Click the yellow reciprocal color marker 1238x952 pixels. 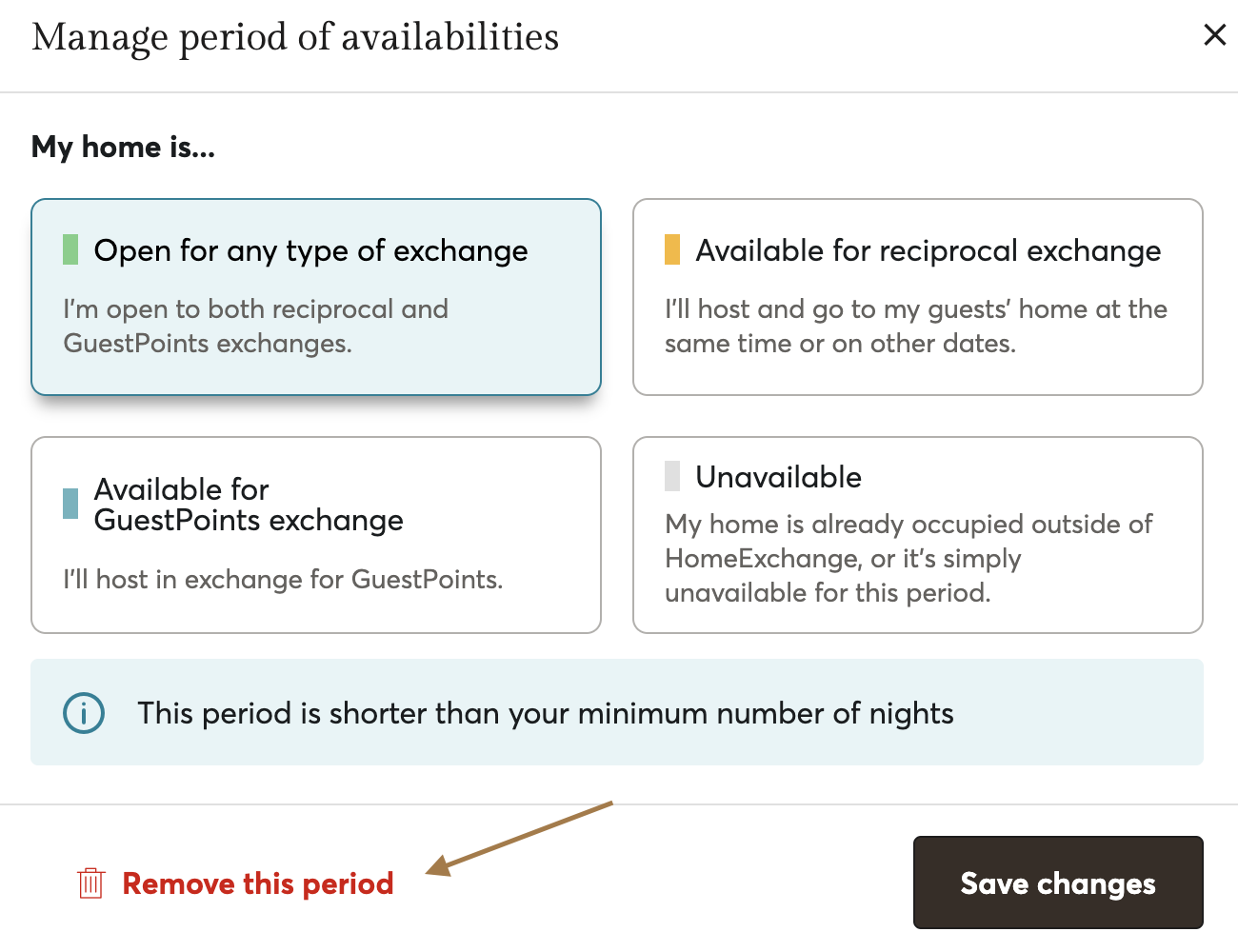click(x=672, y=249)
